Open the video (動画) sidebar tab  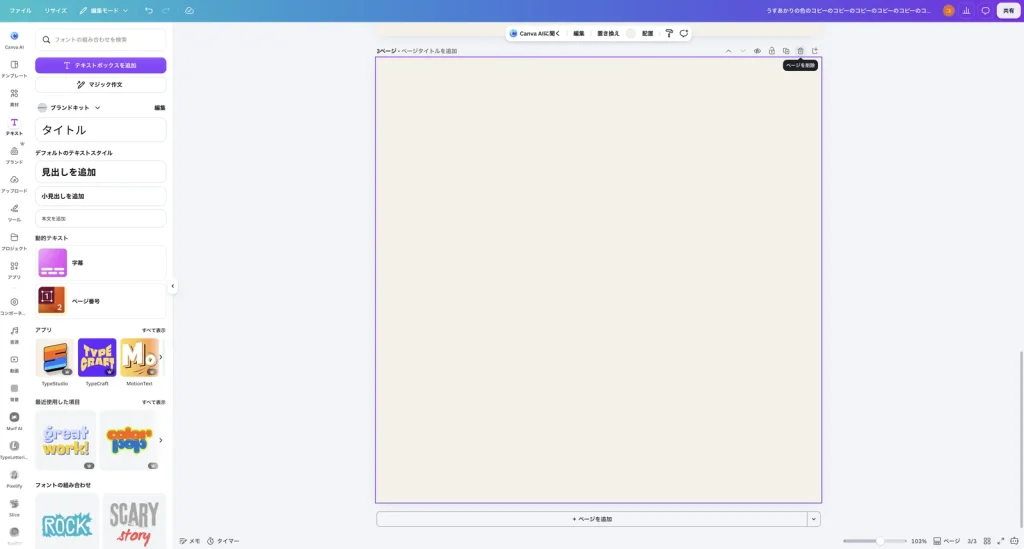[x=14, y=363]
